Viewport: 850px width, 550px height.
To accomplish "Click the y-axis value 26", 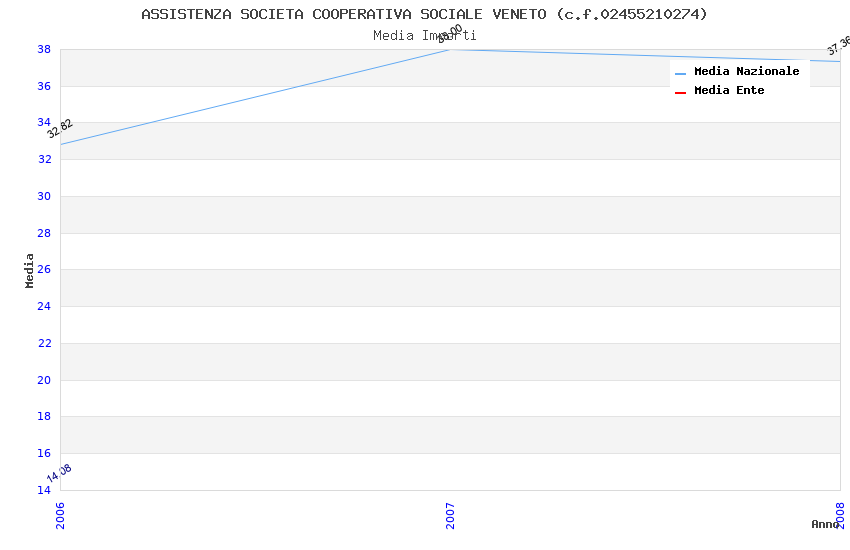I will [44, 269].
